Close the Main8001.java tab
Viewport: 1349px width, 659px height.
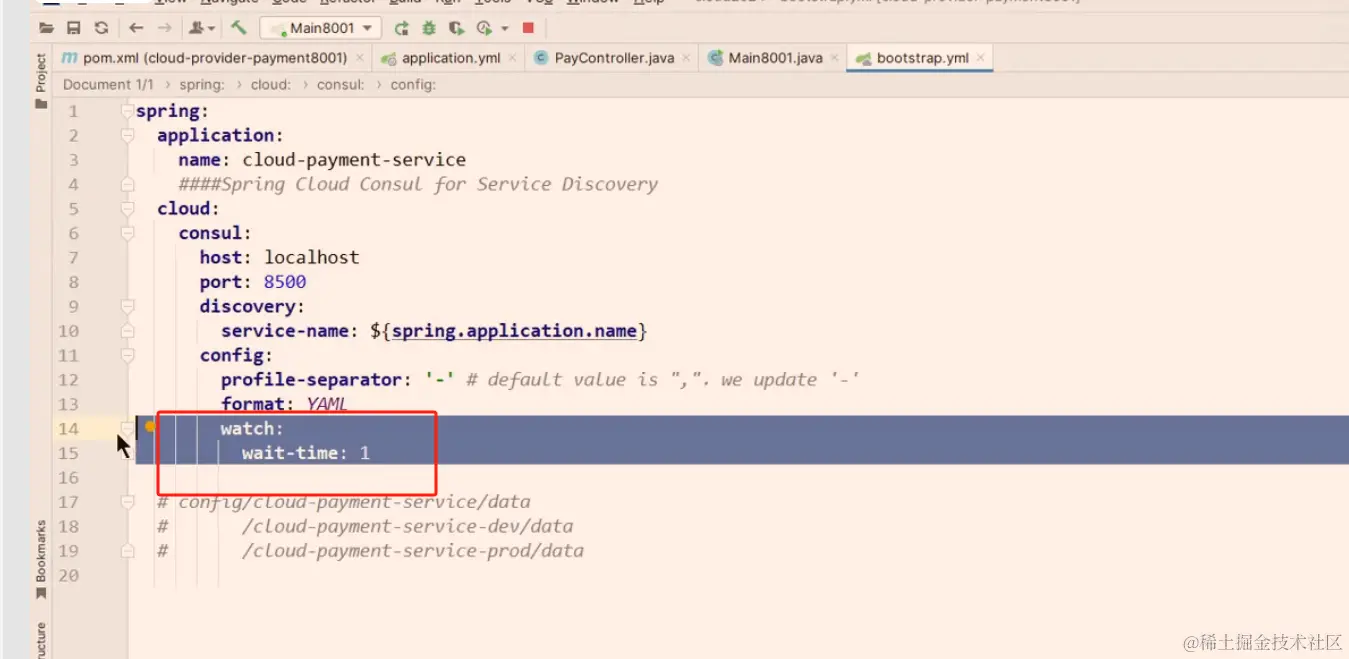(x=835, y=58)
